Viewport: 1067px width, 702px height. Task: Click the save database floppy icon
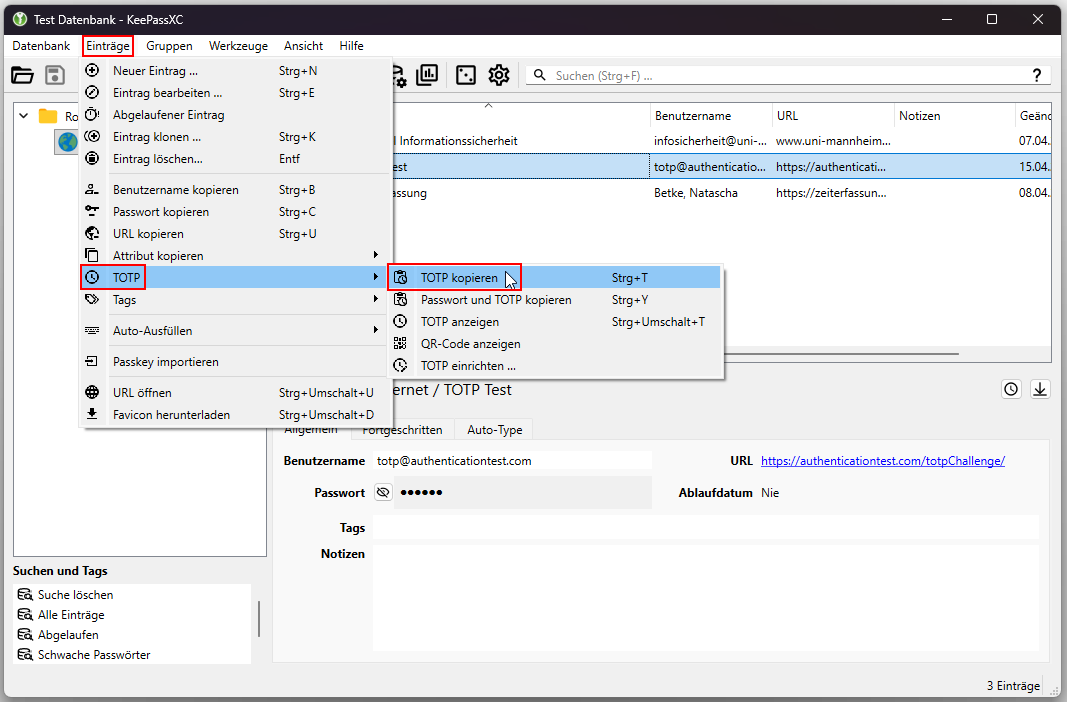[55, 75]
